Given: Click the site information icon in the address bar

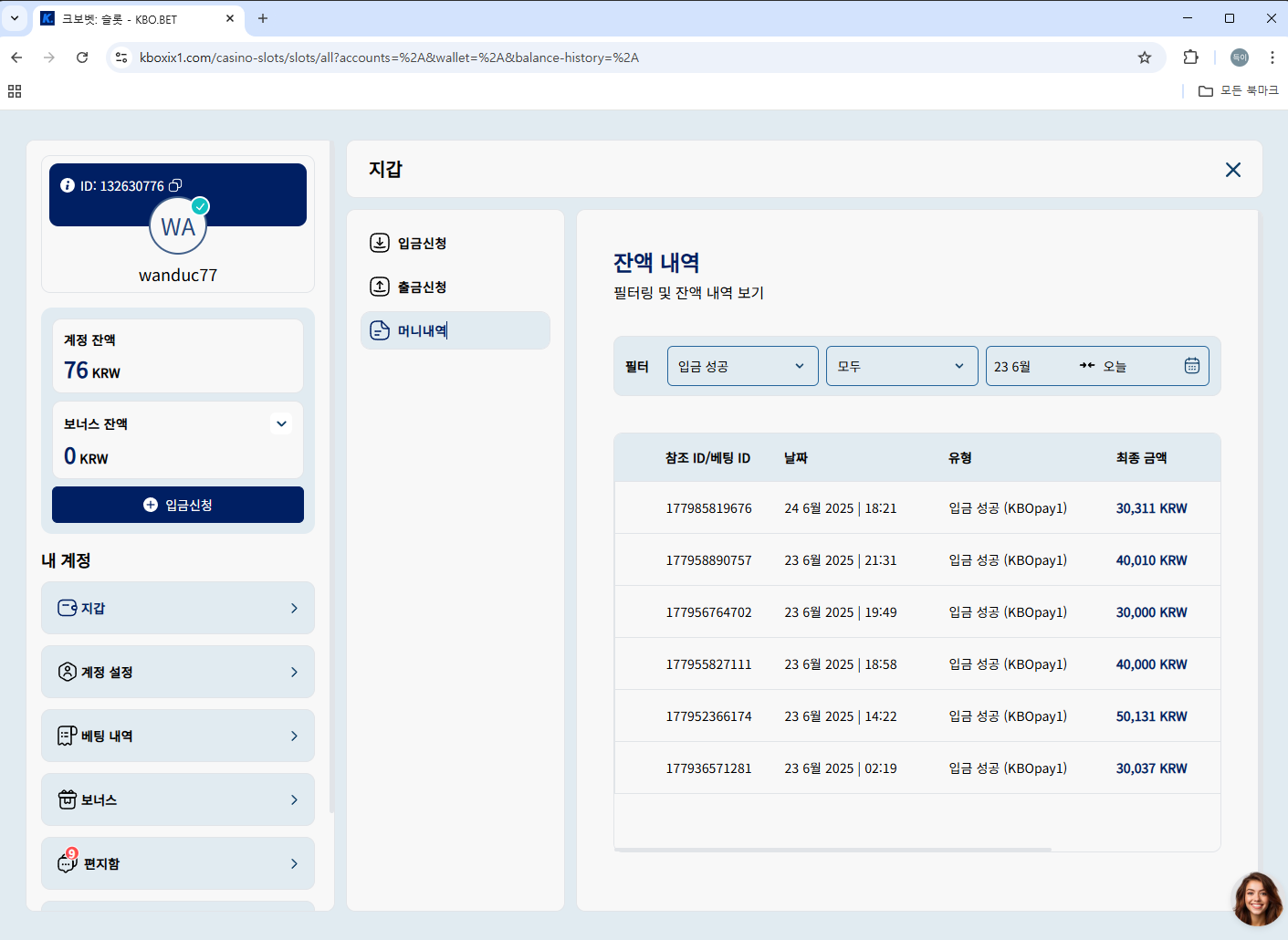Looking at the screenshot, I should 120,57.
